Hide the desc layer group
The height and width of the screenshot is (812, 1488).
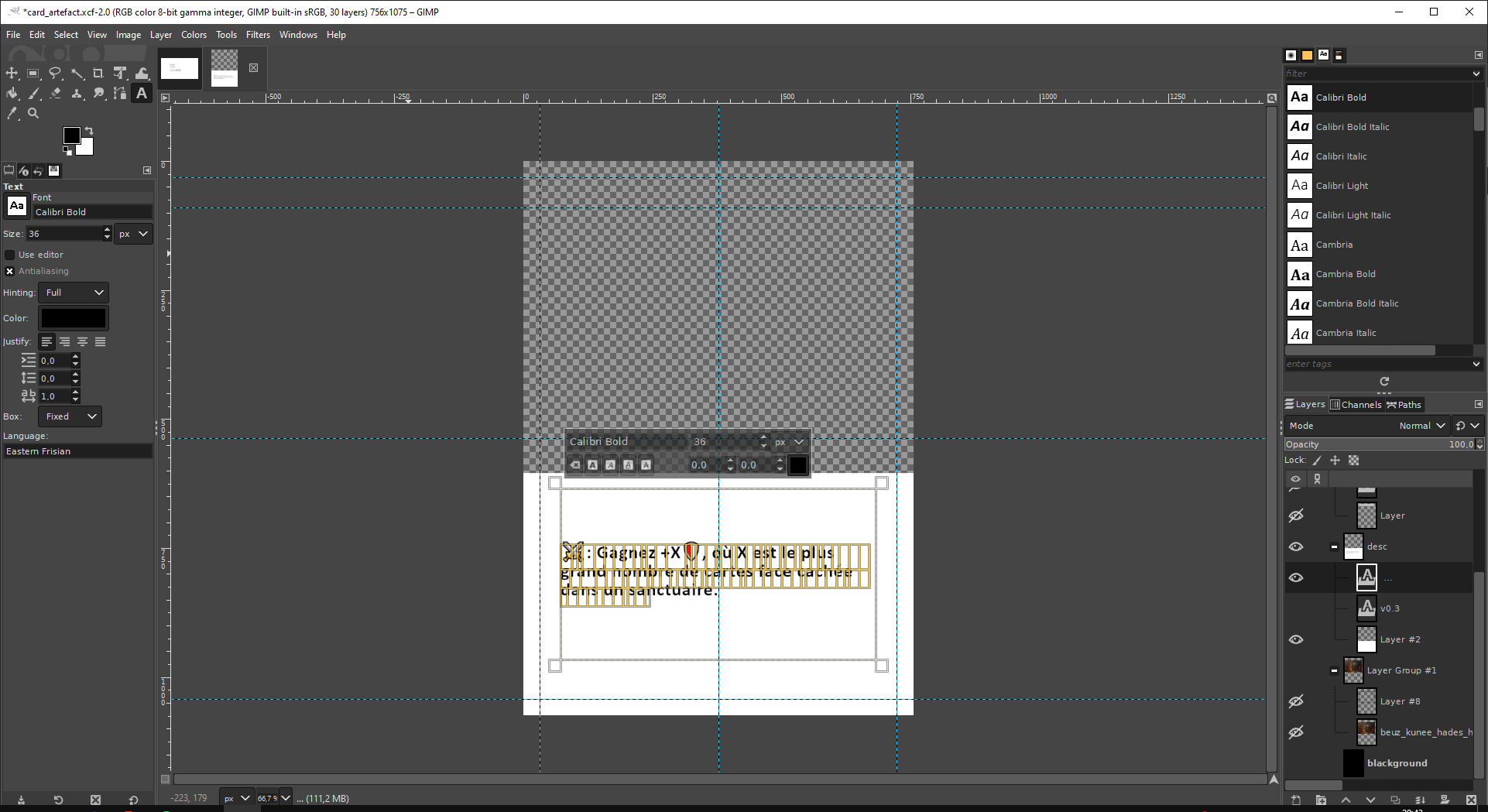pos(1296,546)
